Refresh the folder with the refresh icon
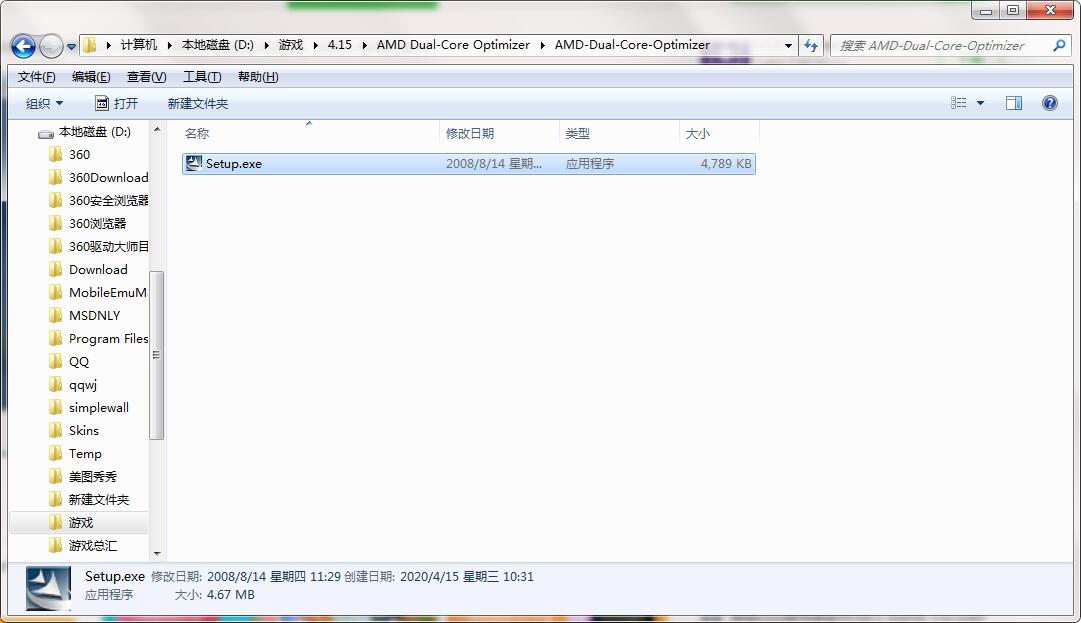Viewport: 1081px width, 623px height. [811, 46]
